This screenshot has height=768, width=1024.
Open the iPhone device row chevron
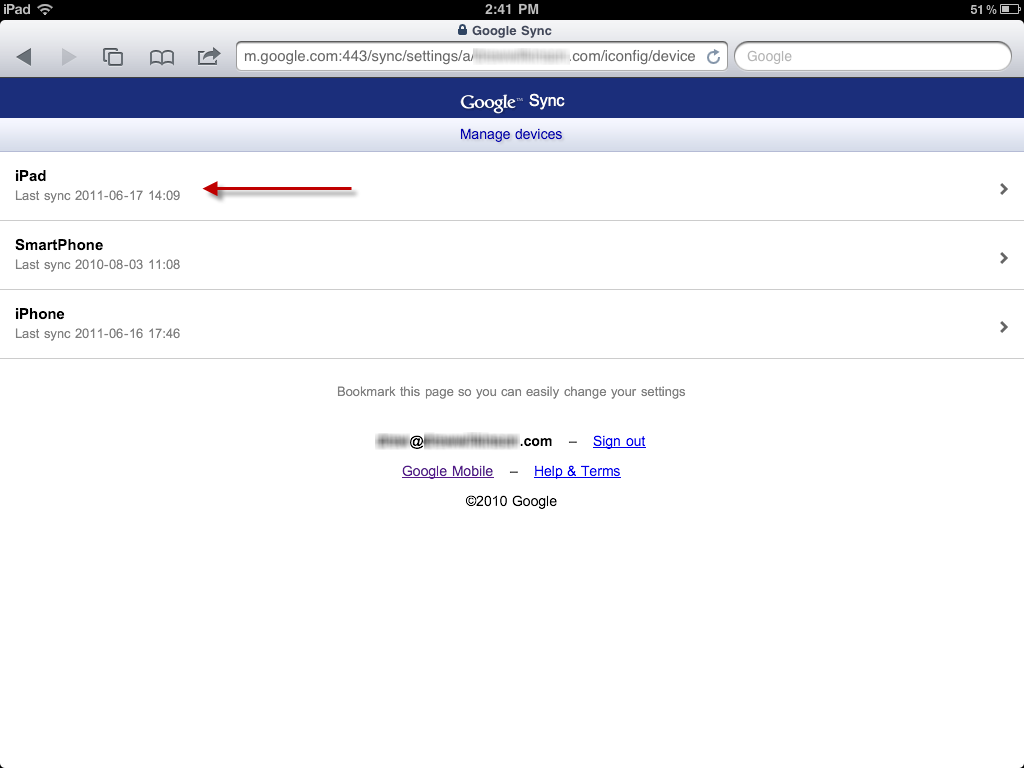coord(1004,327)
